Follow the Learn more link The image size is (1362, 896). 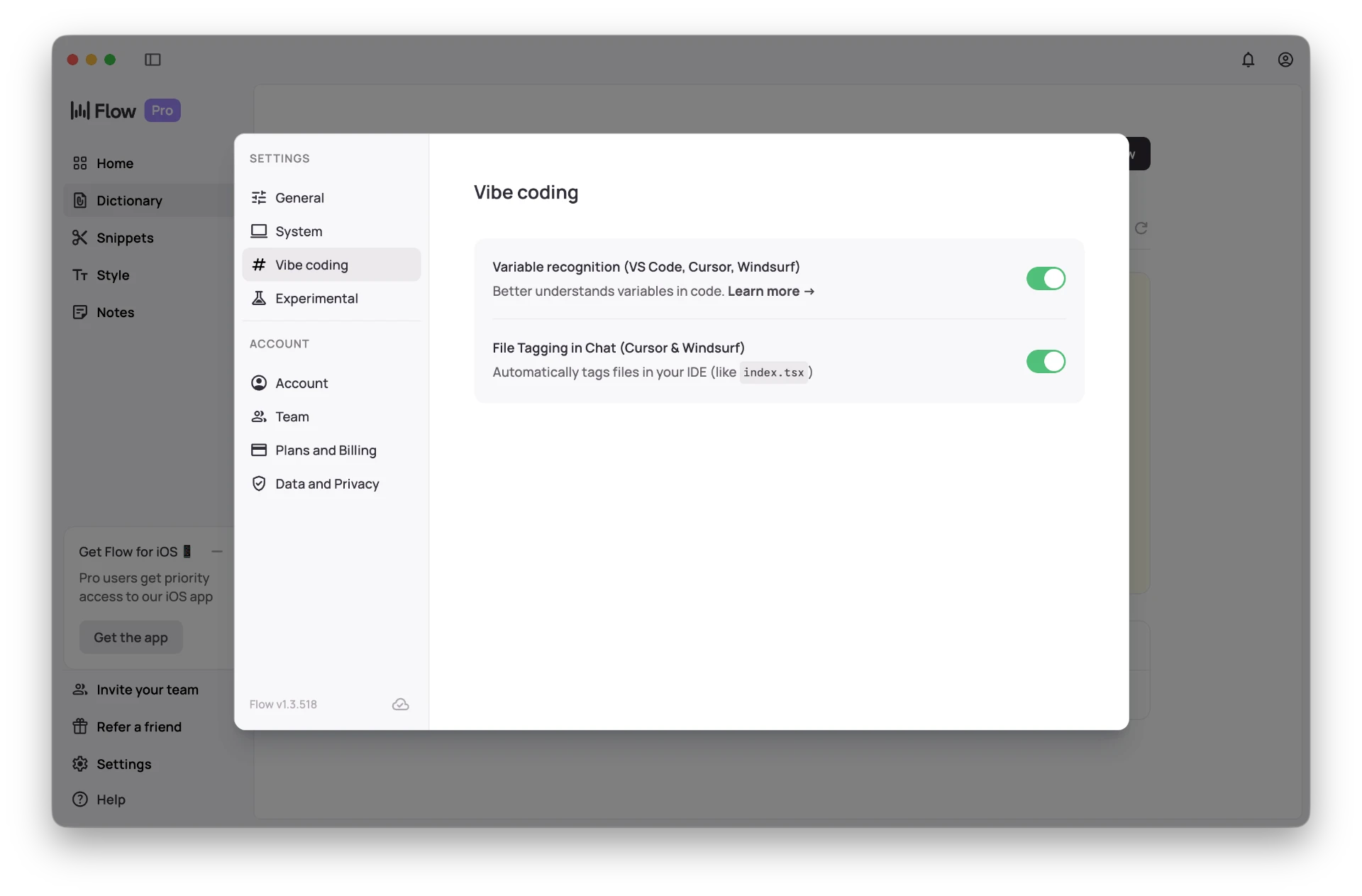pos(770,292)
